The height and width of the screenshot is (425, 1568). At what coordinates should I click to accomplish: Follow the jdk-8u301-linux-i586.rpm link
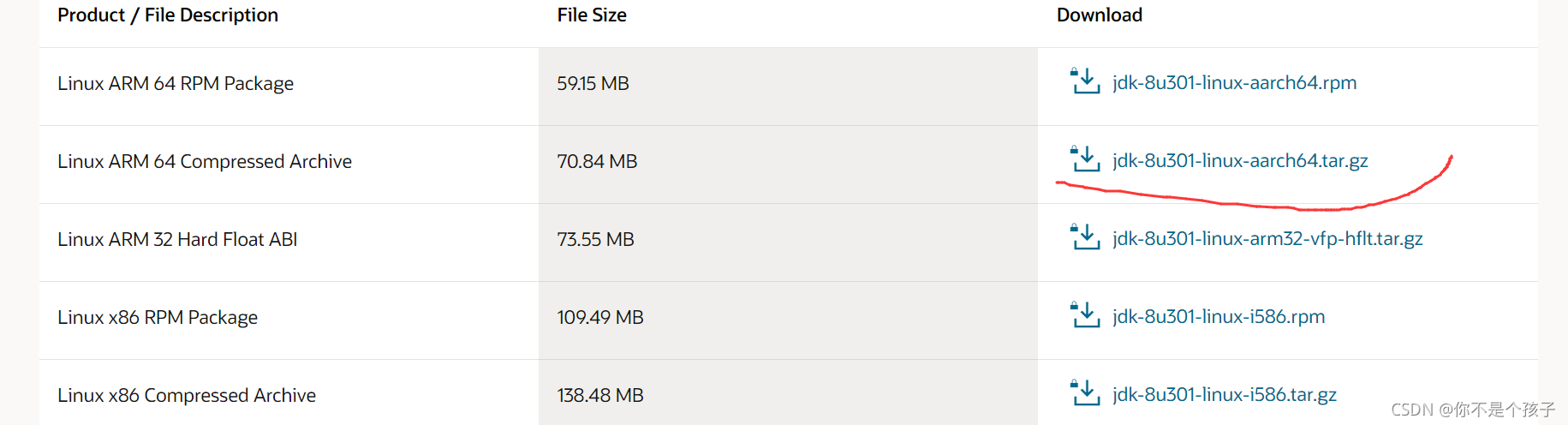click(1219, 317)
